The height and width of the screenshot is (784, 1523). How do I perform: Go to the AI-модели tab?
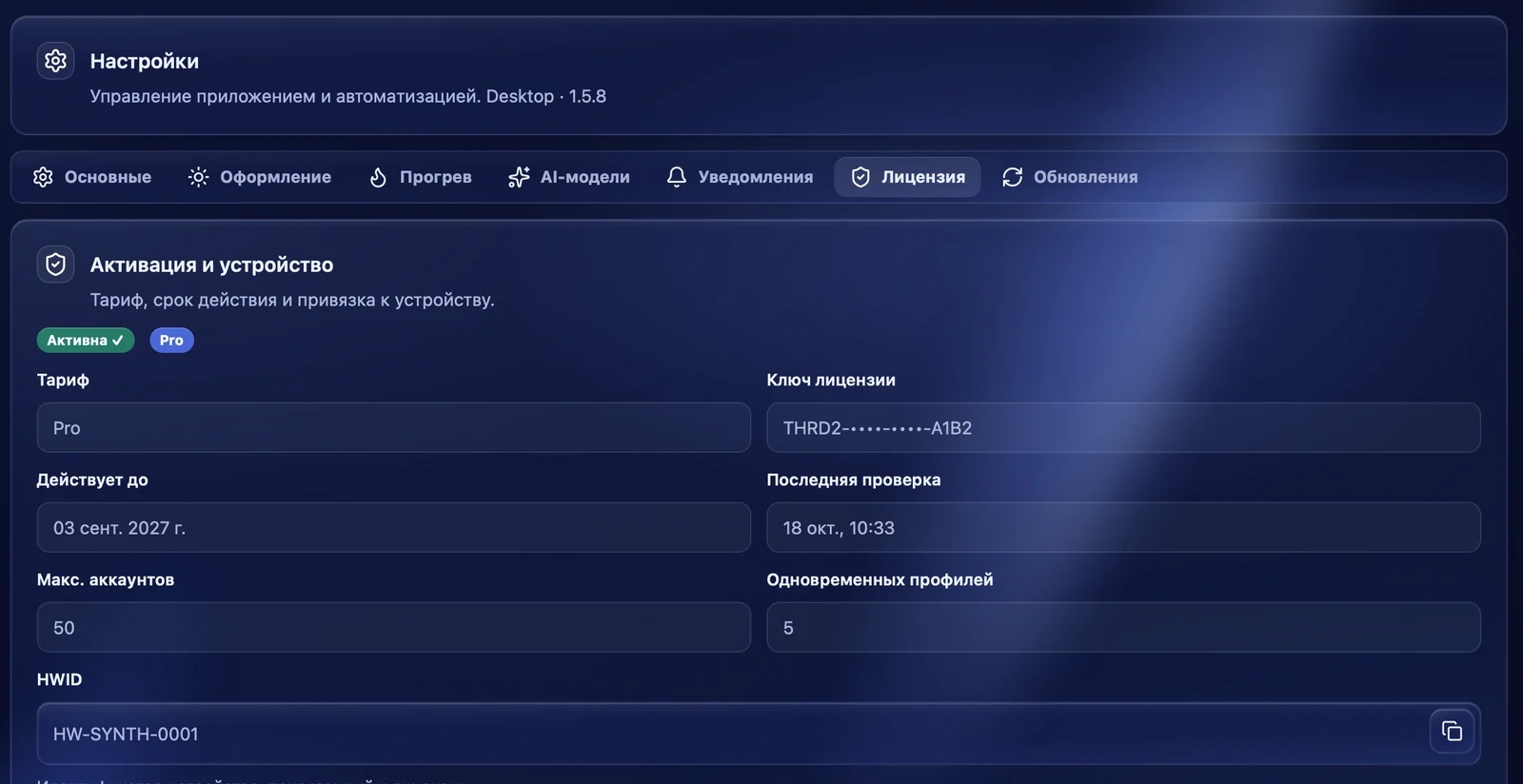(x=569, y=177)
